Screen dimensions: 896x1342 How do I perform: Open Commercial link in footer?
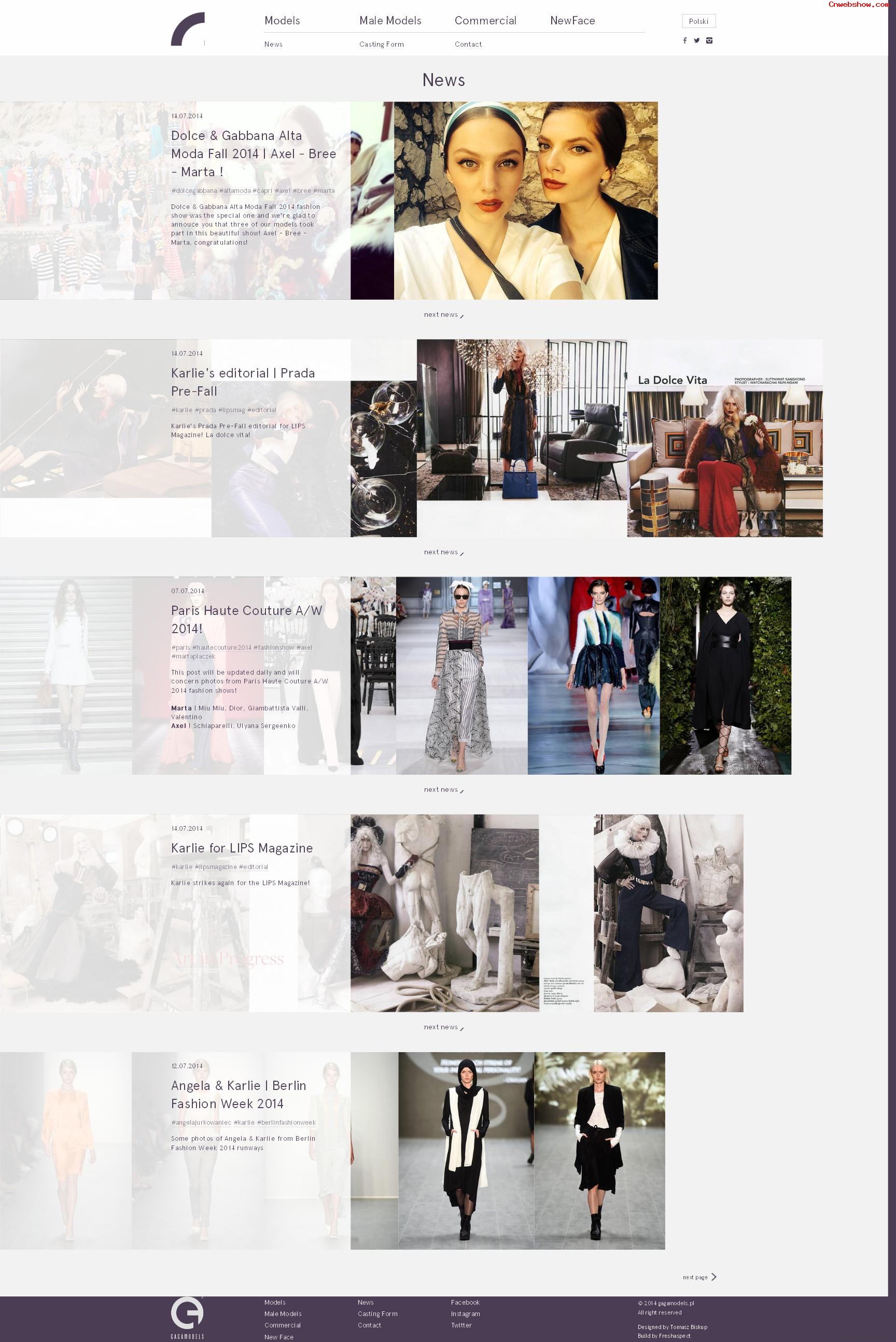282,1325
